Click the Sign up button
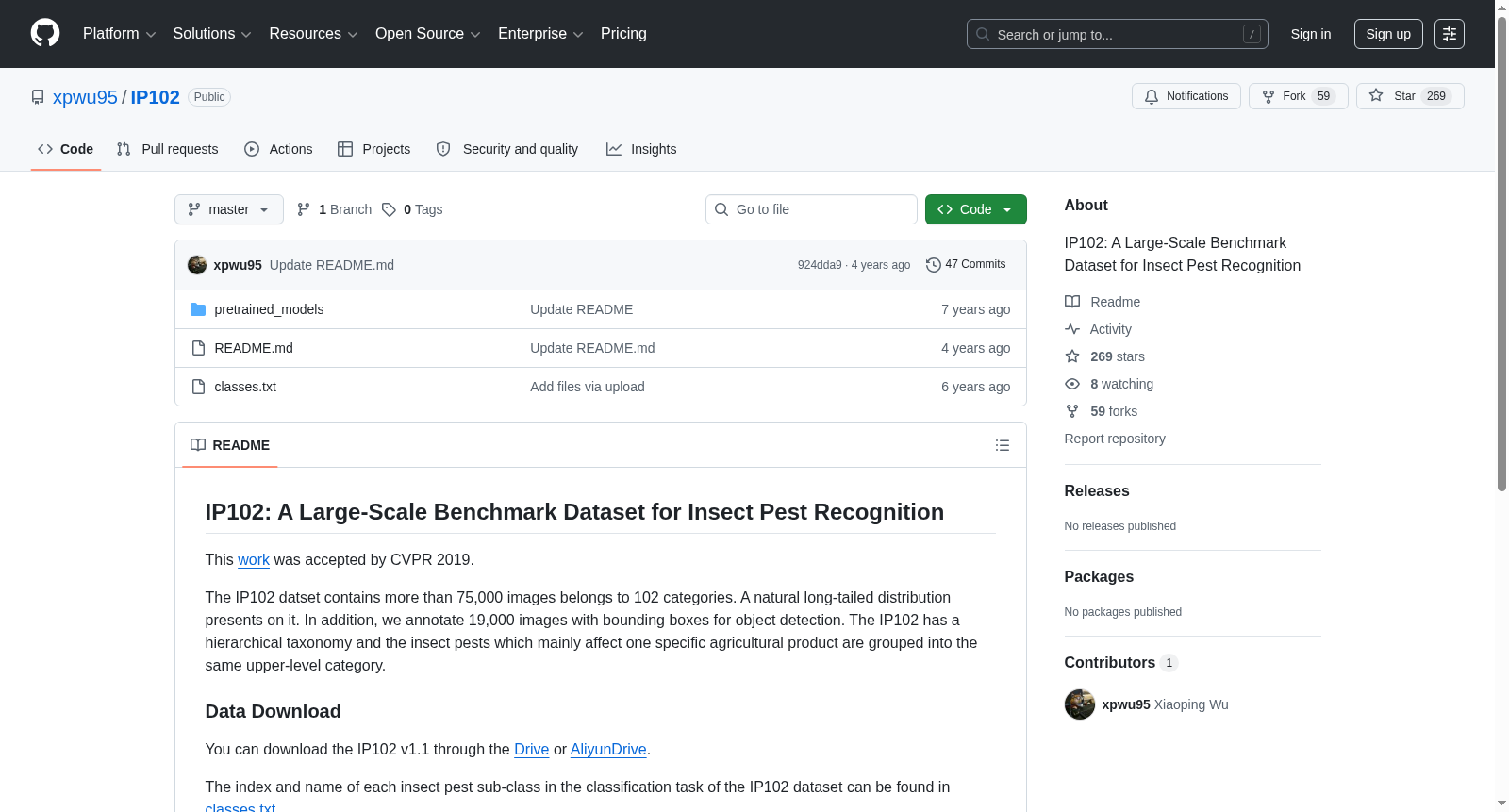The image size is (1509, 812). click(x=1388, y=34)
